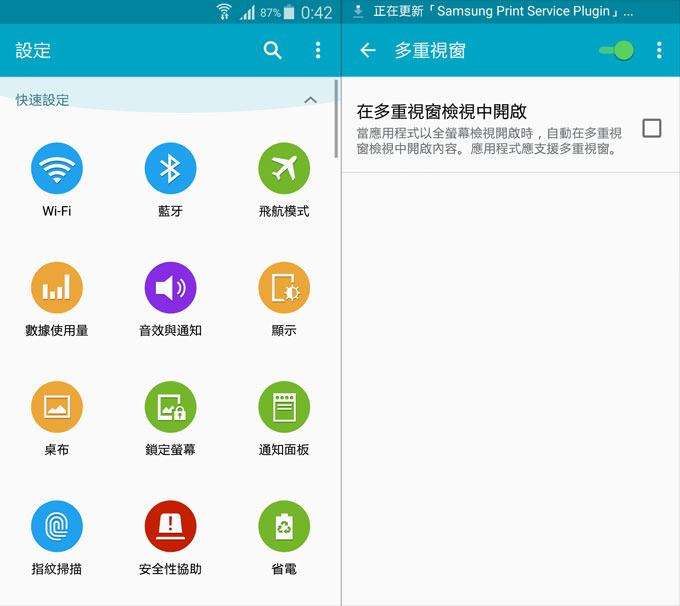Tap the 鎖定螢幕 lock screen icon

[x=170, y=407]
